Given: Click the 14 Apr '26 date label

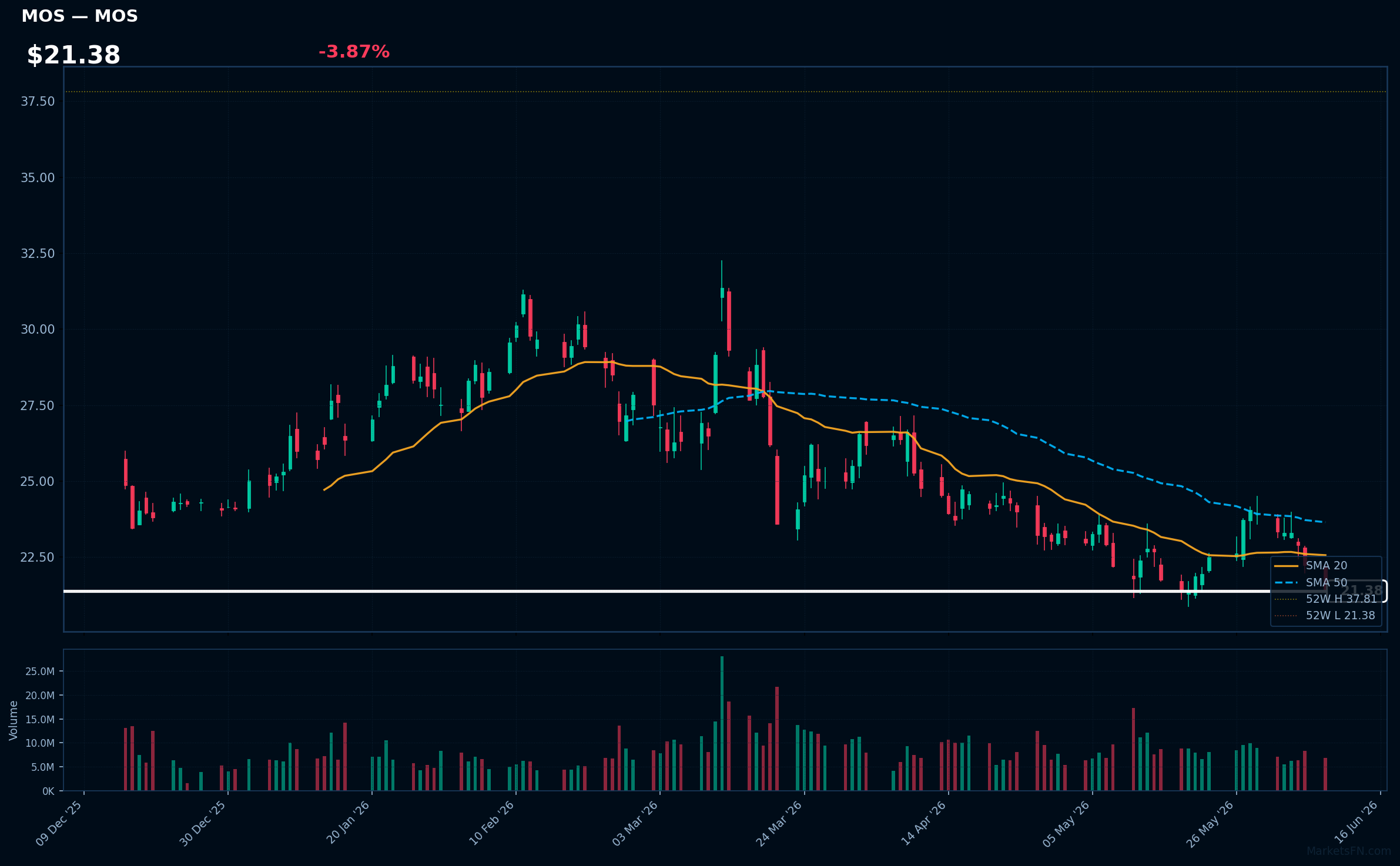Looking at the screenshot, I should tap(923, 823).
